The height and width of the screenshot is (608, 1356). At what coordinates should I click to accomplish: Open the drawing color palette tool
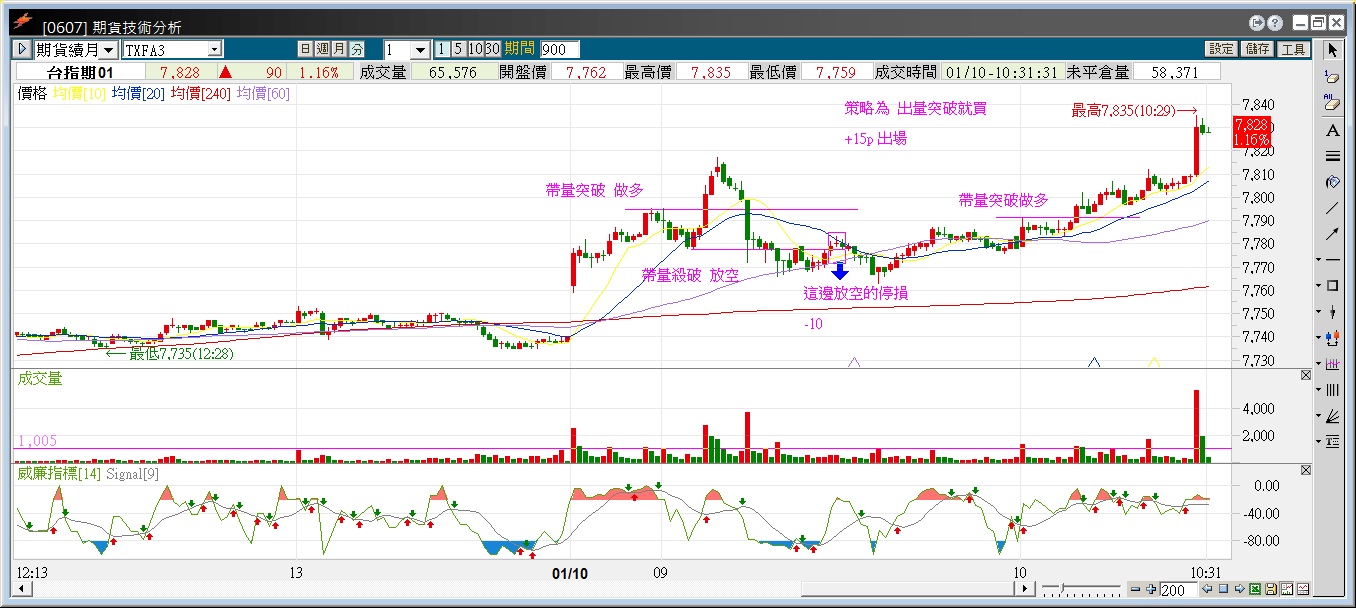[x=1332, y=182]
